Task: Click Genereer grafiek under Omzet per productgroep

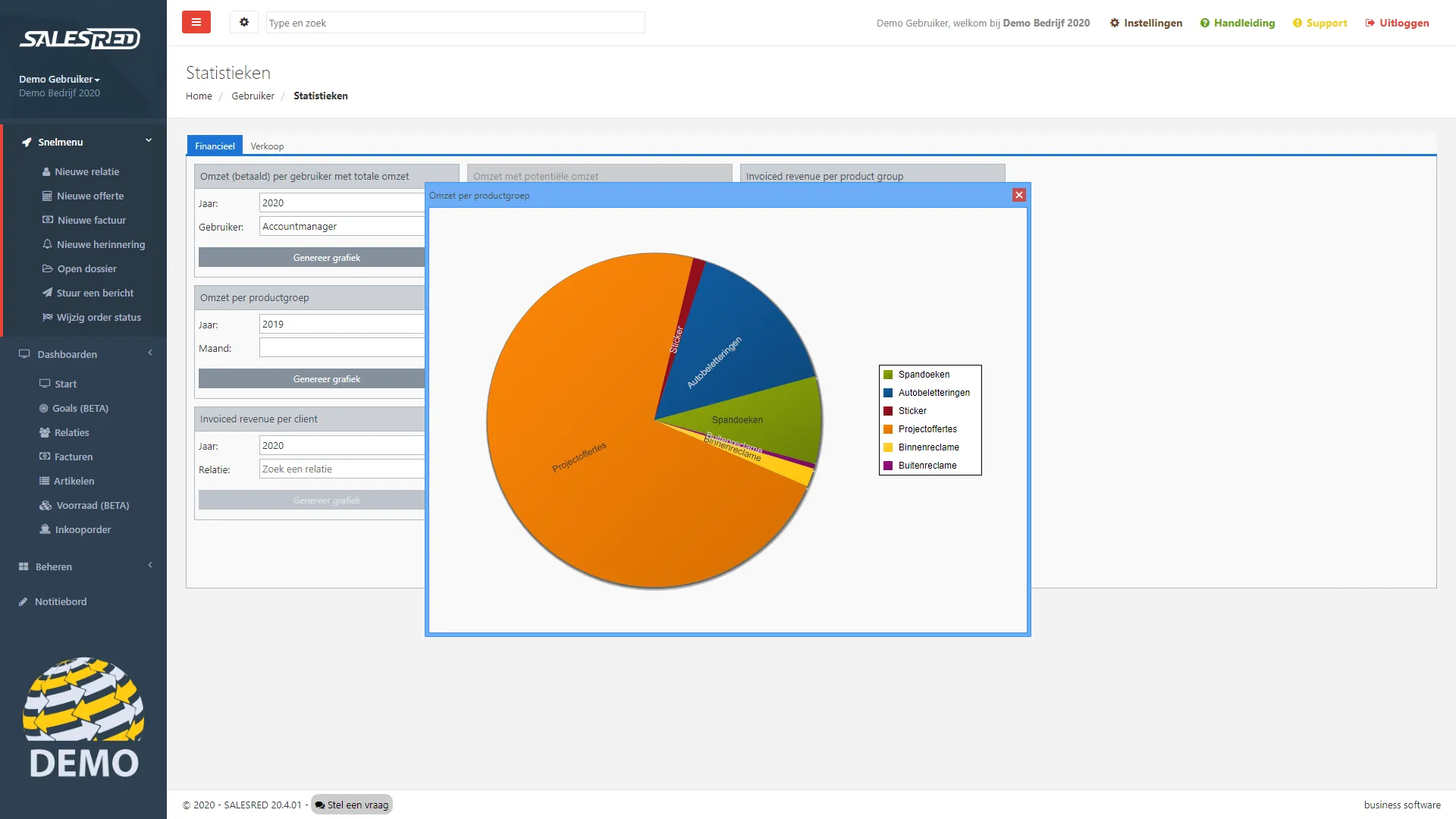Action: pos(312,378)
